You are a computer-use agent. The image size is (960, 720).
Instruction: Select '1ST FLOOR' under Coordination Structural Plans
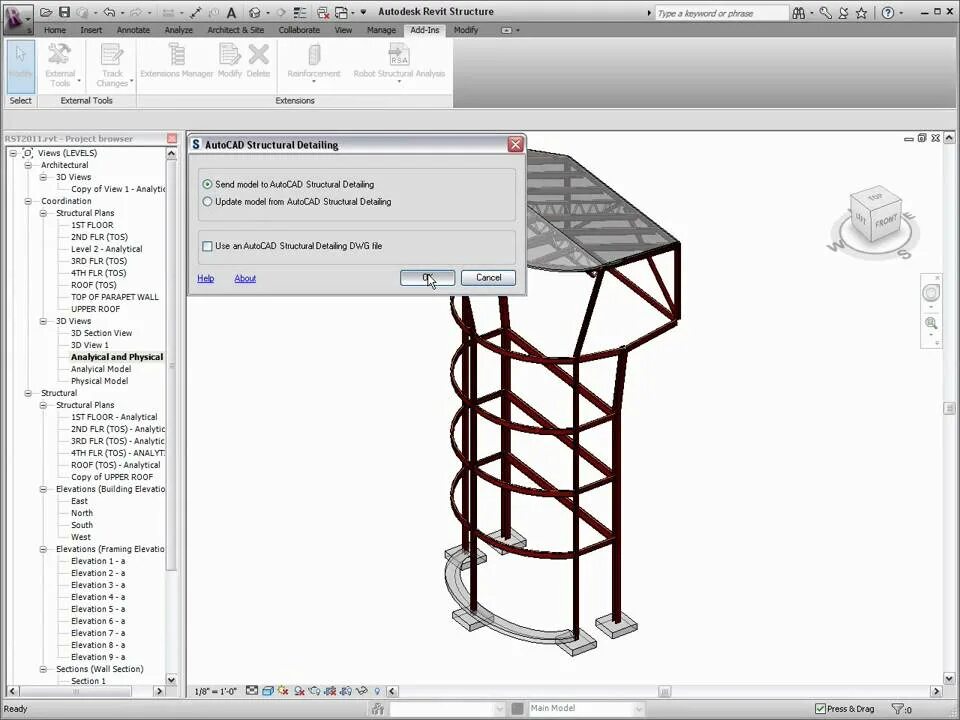coord(92,225)
